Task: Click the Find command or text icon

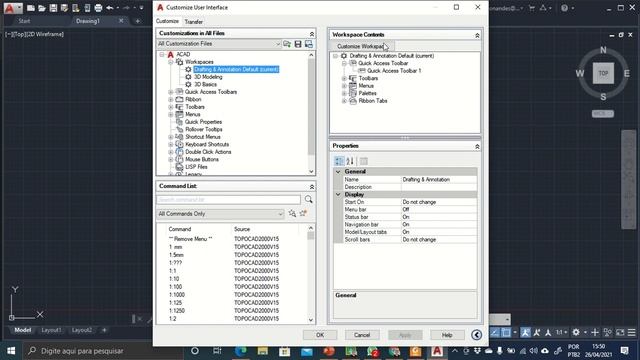Action: pyautogui.click(x=292, y=213)
